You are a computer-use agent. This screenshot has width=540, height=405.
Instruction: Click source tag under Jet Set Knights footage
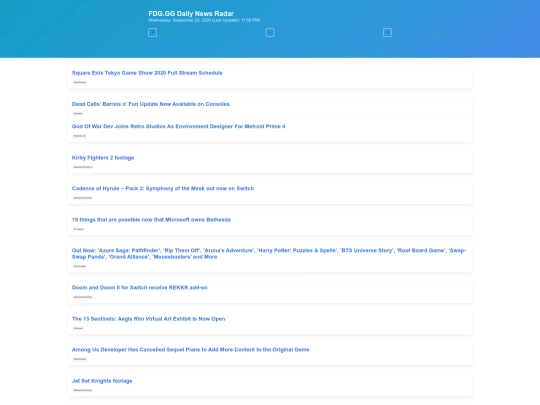[x=83, y=390]
